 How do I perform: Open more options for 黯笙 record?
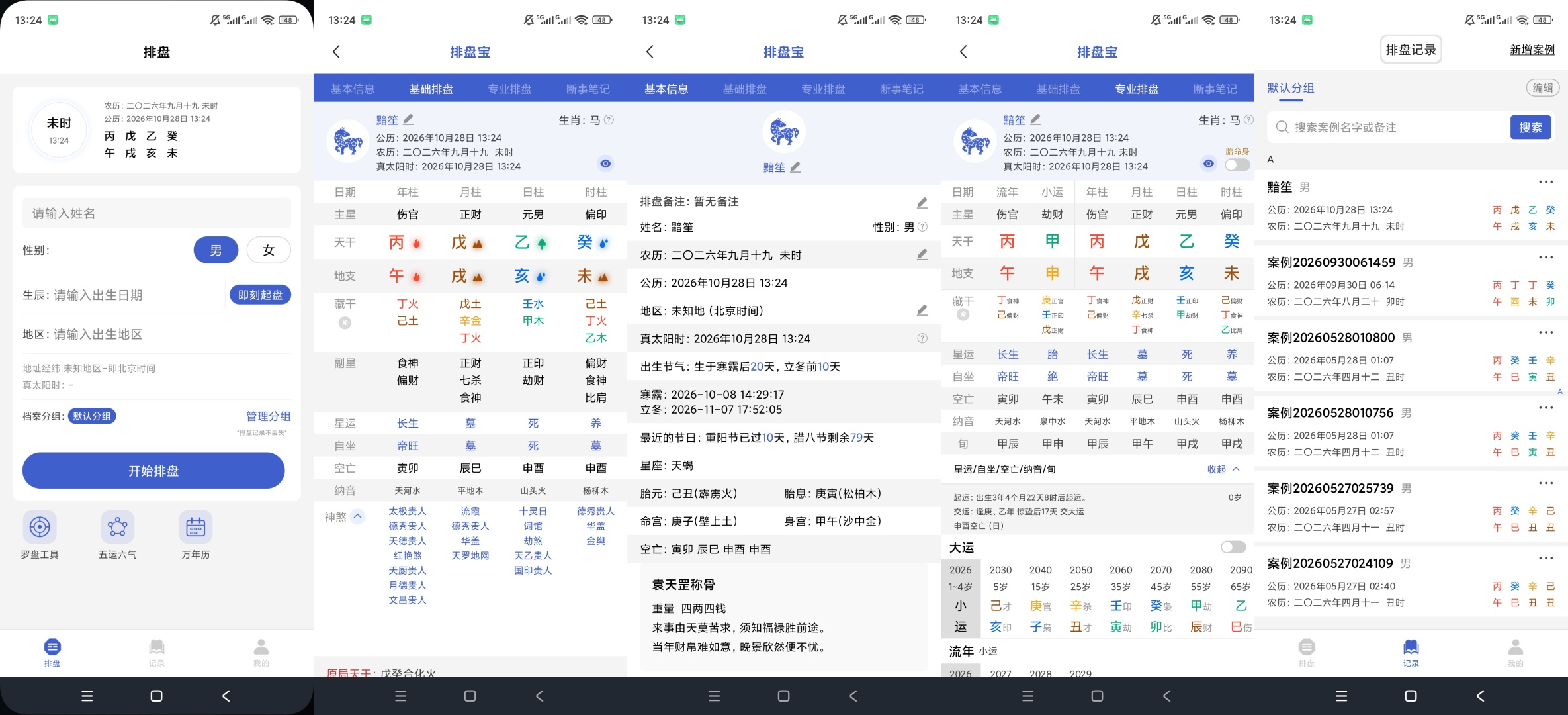(1546, 182)
